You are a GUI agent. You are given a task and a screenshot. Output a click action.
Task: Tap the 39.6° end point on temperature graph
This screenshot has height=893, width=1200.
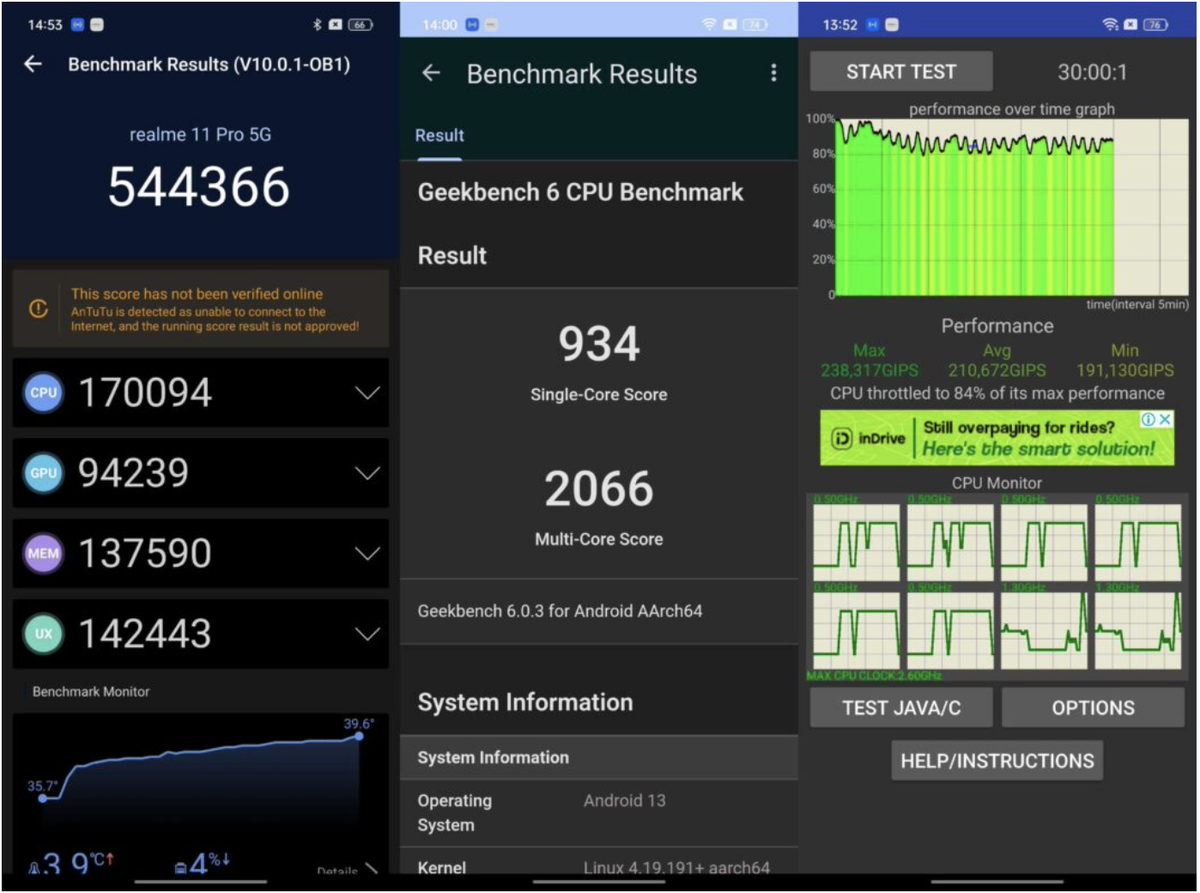(359, 736)
